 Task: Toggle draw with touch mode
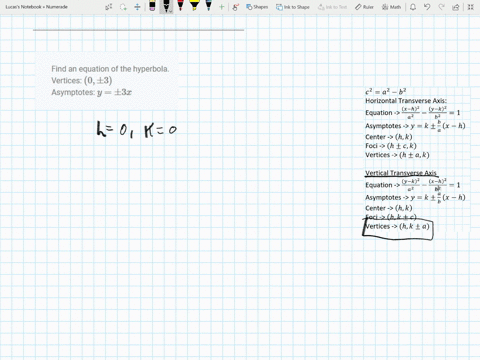click(236, 7)
